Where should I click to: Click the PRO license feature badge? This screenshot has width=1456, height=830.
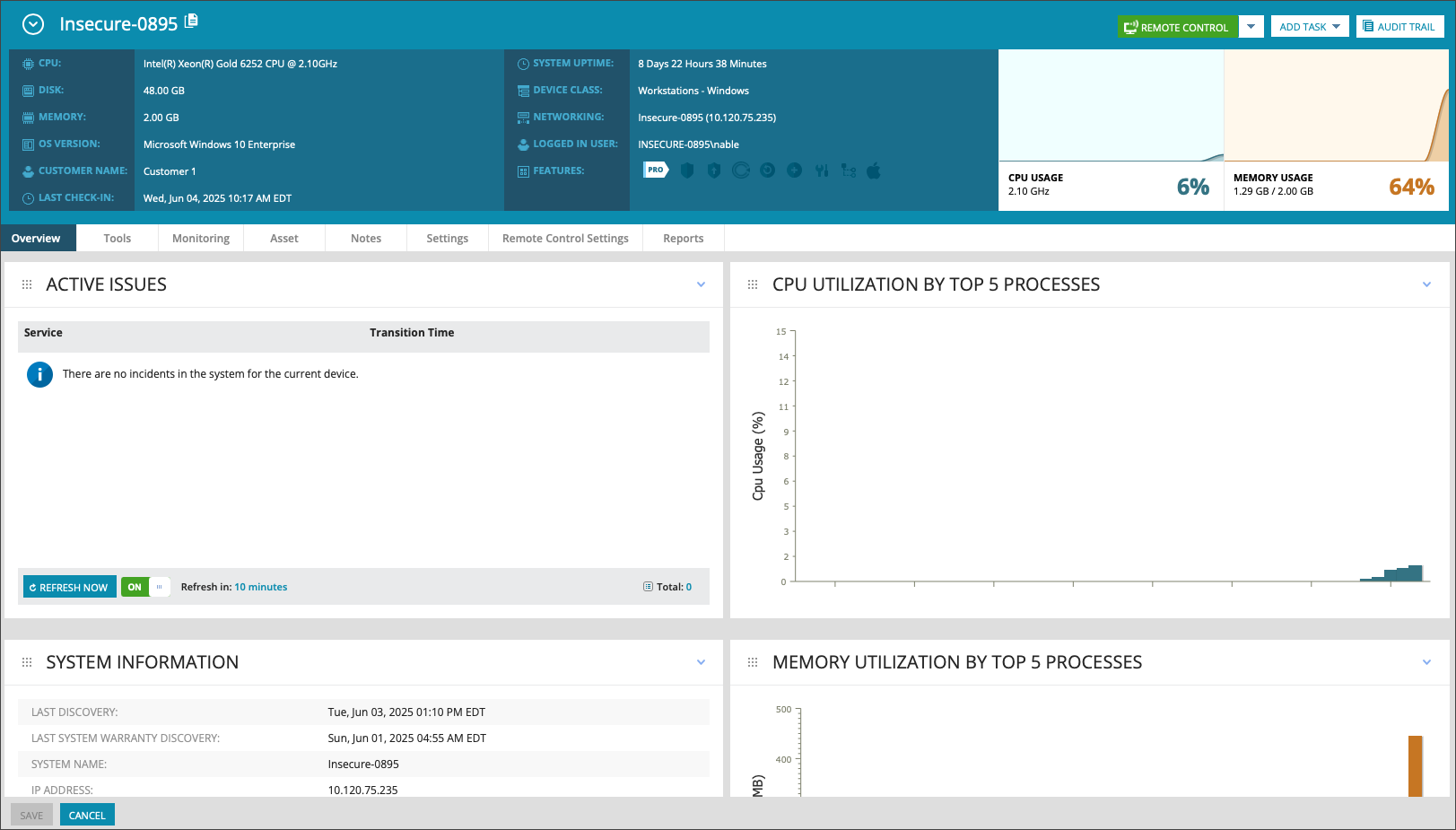tap(656, 170)
